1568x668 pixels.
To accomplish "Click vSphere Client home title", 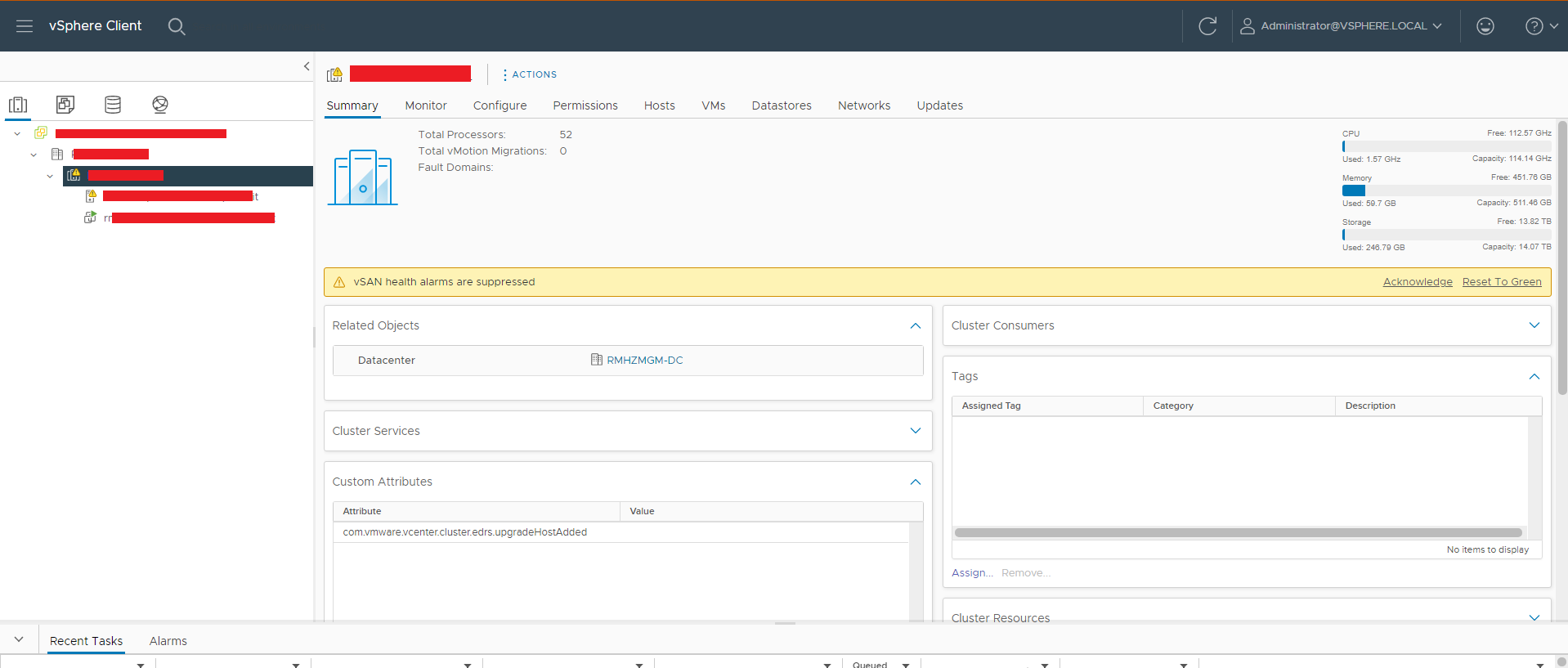I will (95, 26).
